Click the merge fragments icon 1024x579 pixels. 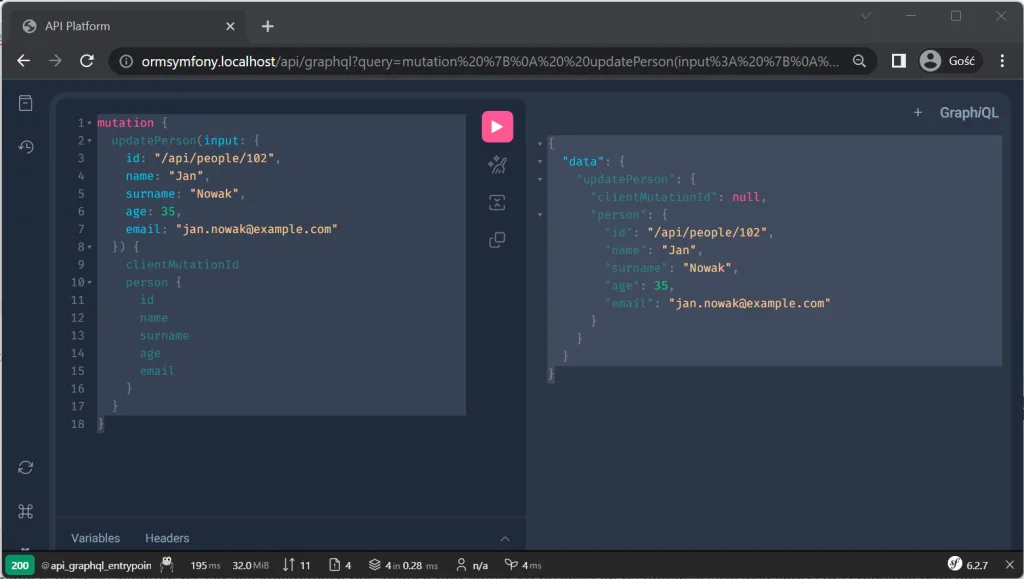click(497, 202)
